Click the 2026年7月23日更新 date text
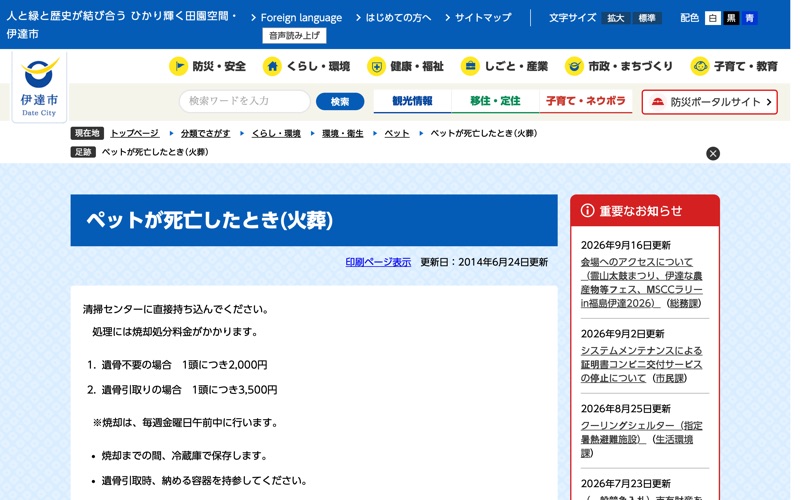 pos(626,484)
